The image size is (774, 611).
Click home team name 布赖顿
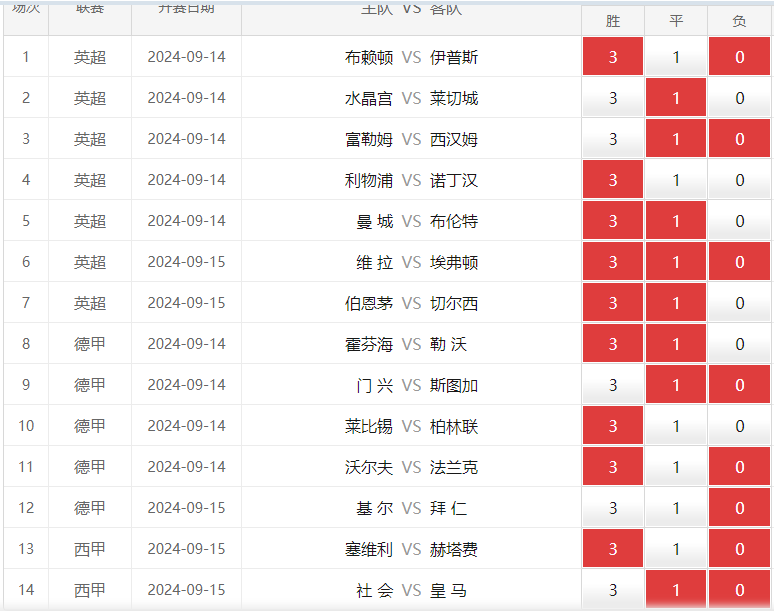click(369, 57)
